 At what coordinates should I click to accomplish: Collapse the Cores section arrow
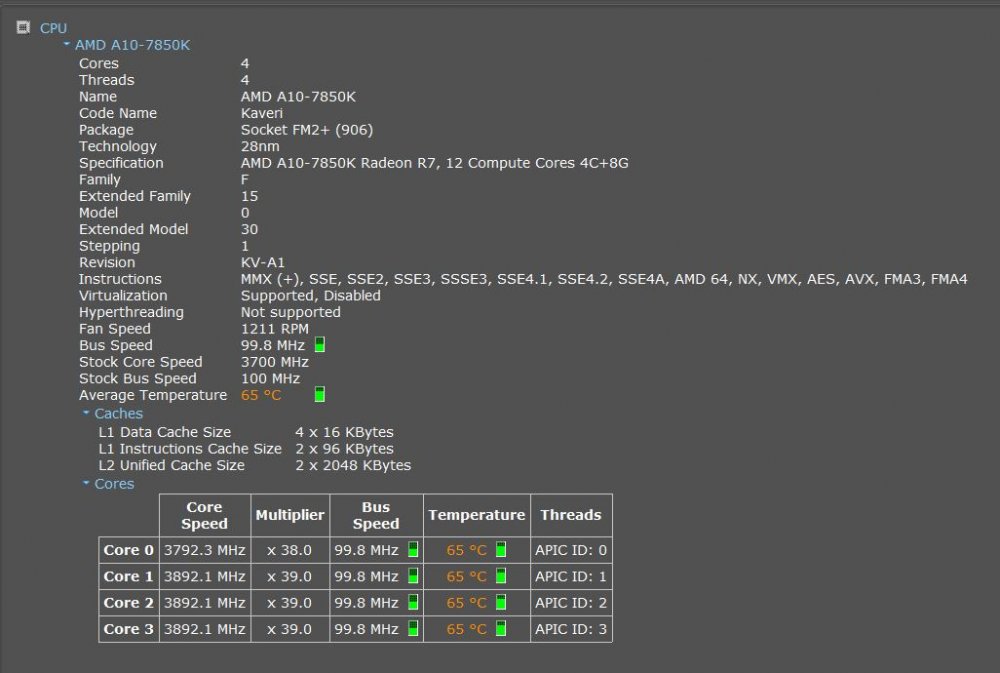(x=86, y=483)
